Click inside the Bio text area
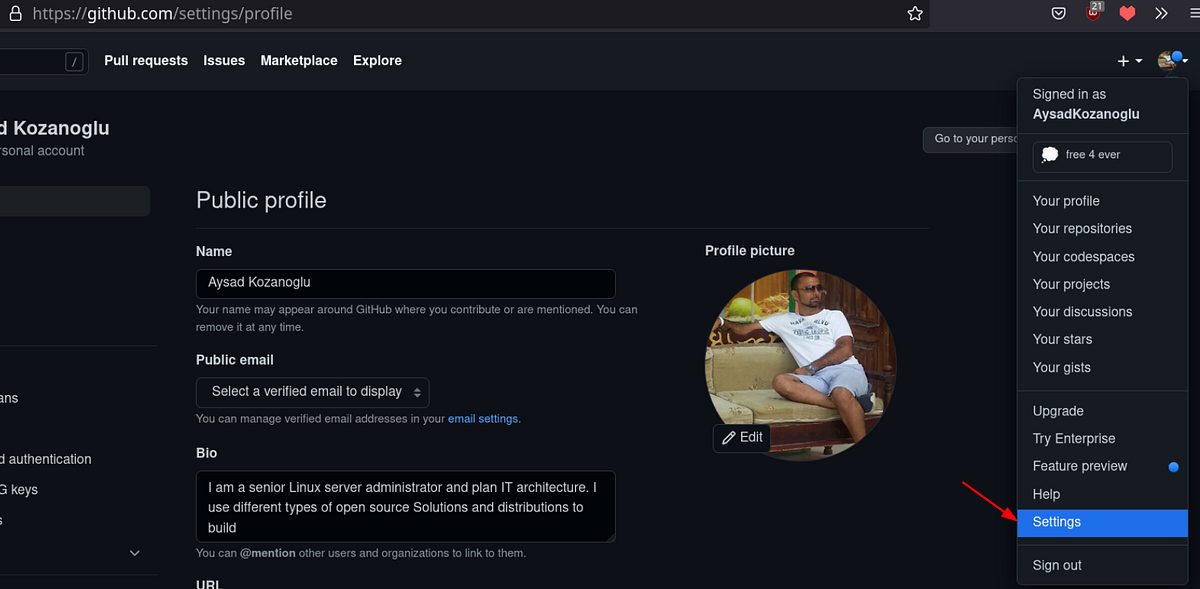Viewport: 1200px width, 589px height. pyautogui.click(x=405, y=506)
